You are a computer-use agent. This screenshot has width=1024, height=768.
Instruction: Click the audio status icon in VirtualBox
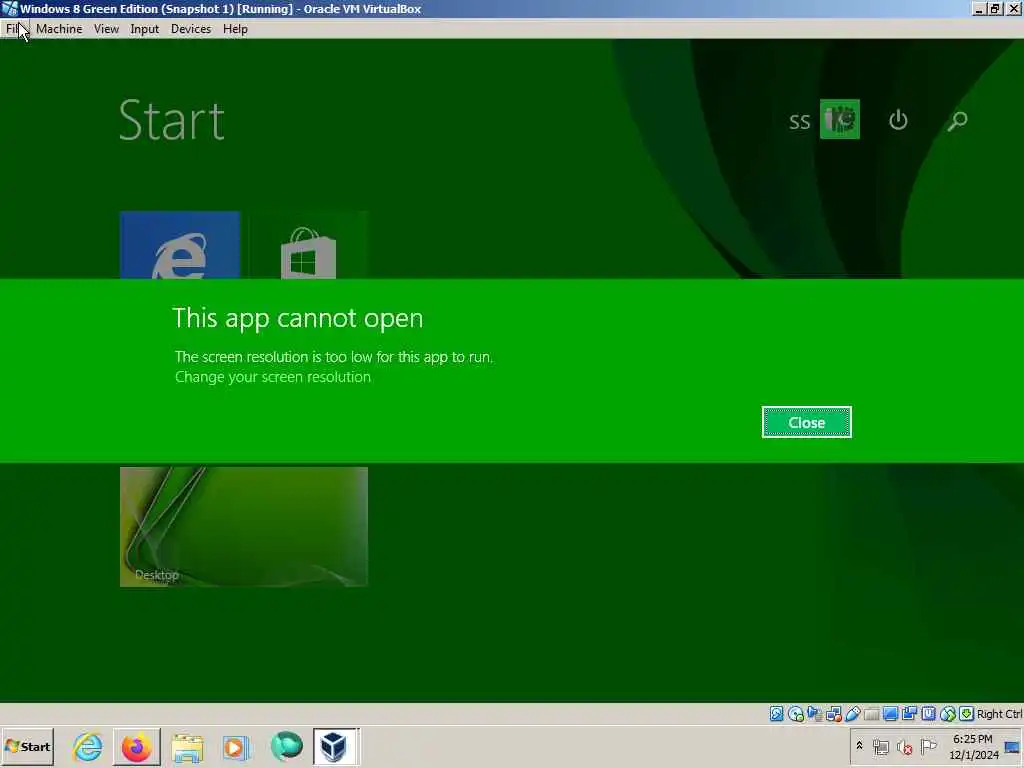click(814, 714)
